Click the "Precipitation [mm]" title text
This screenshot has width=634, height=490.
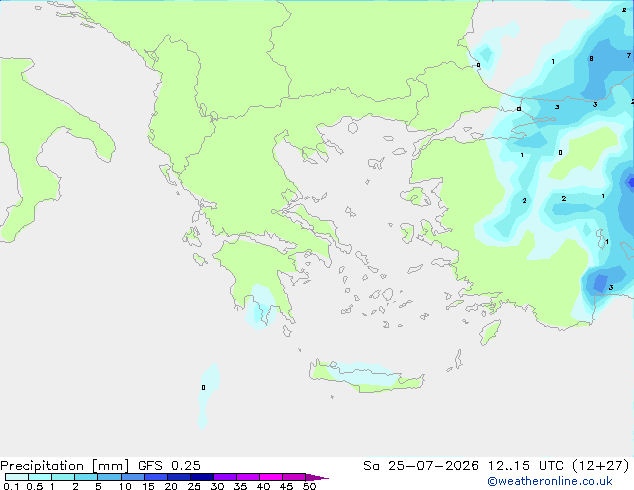(x=65, y=466)
